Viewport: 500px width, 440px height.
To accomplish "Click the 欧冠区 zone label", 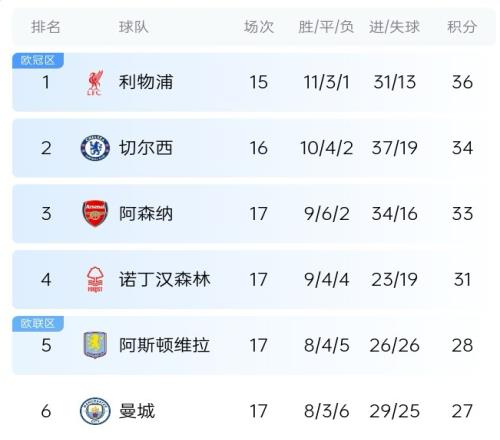I will pos(38,61).
